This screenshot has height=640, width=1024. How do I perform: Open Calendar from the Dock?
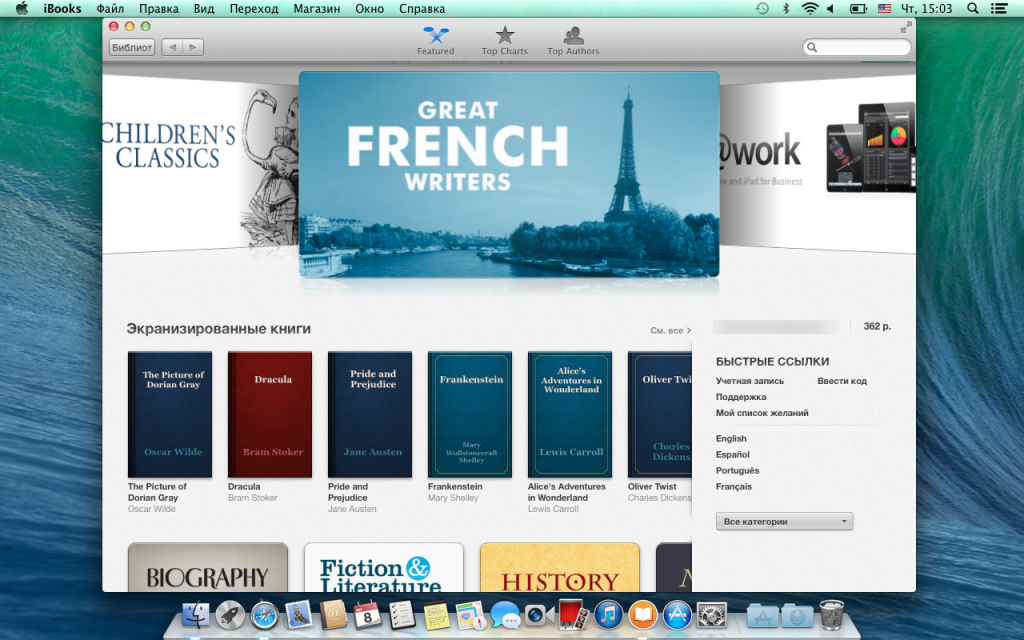pyautogui.click(x=368, y=615)
